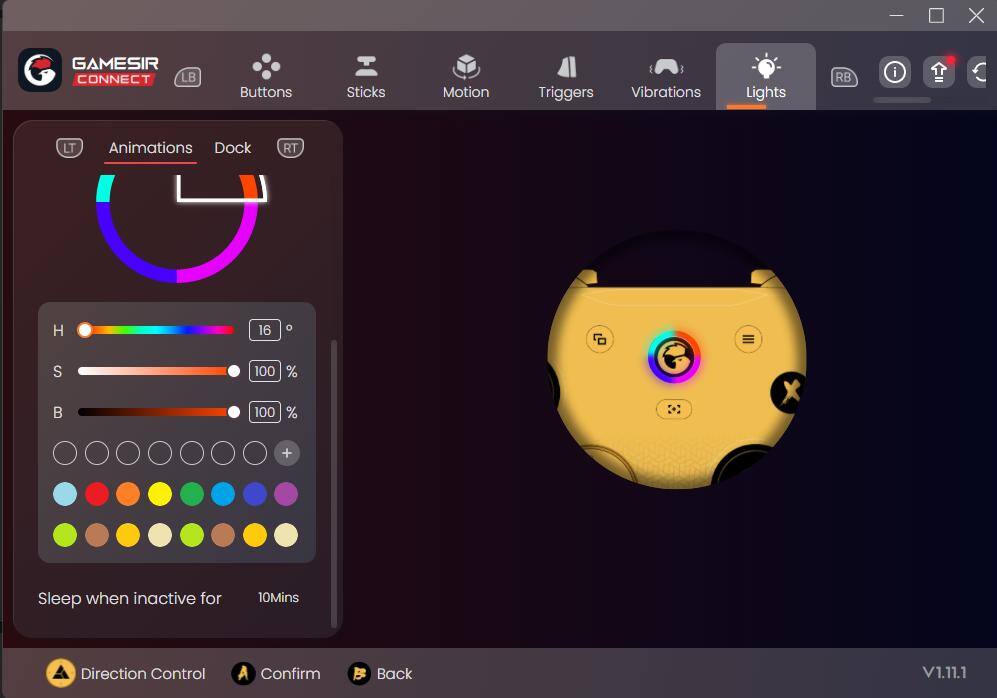Image resolution: width=997 pixels, height=698 pixels.
Task: Click the A Confirm icon
Action: coord(243,673)
